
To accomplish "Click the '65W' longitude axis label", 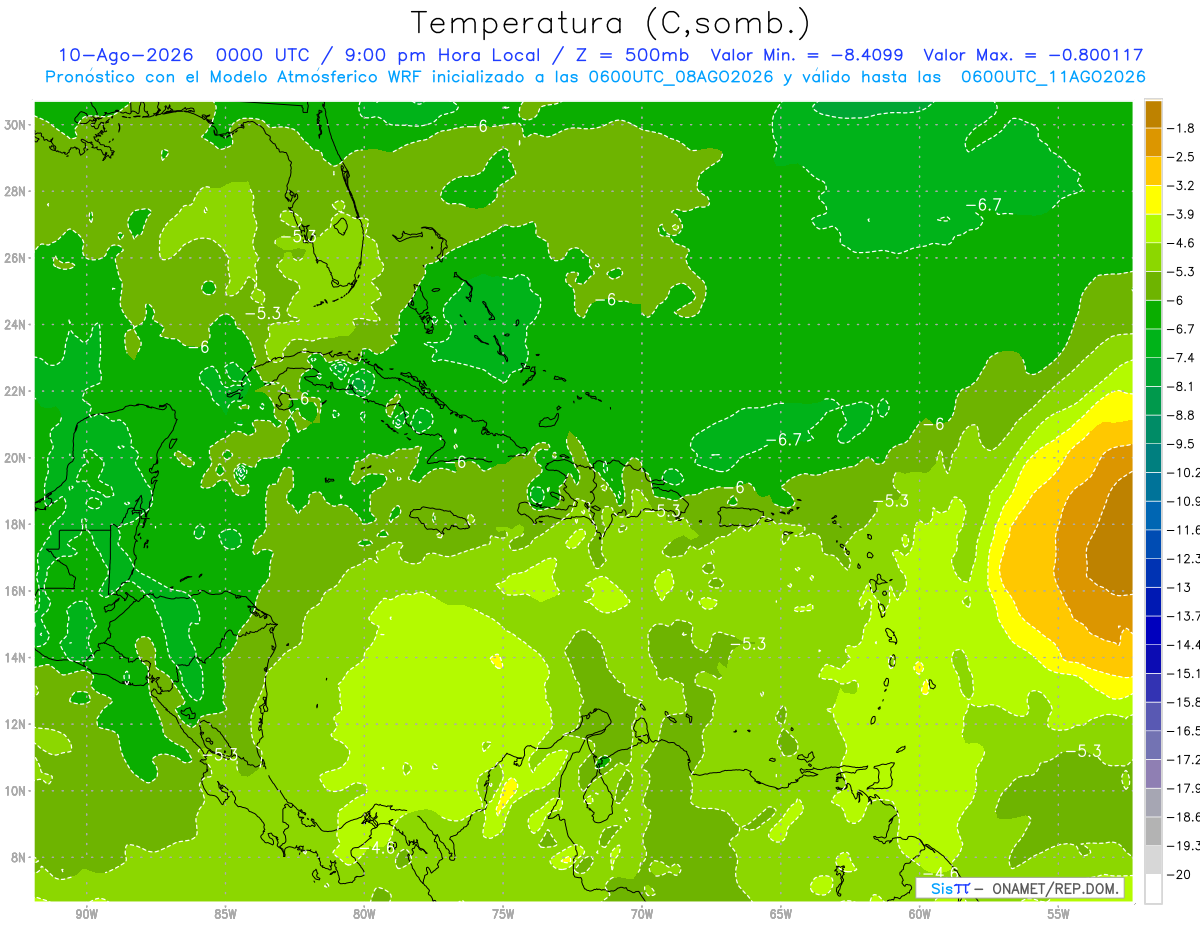I will [x=781, y=914].
